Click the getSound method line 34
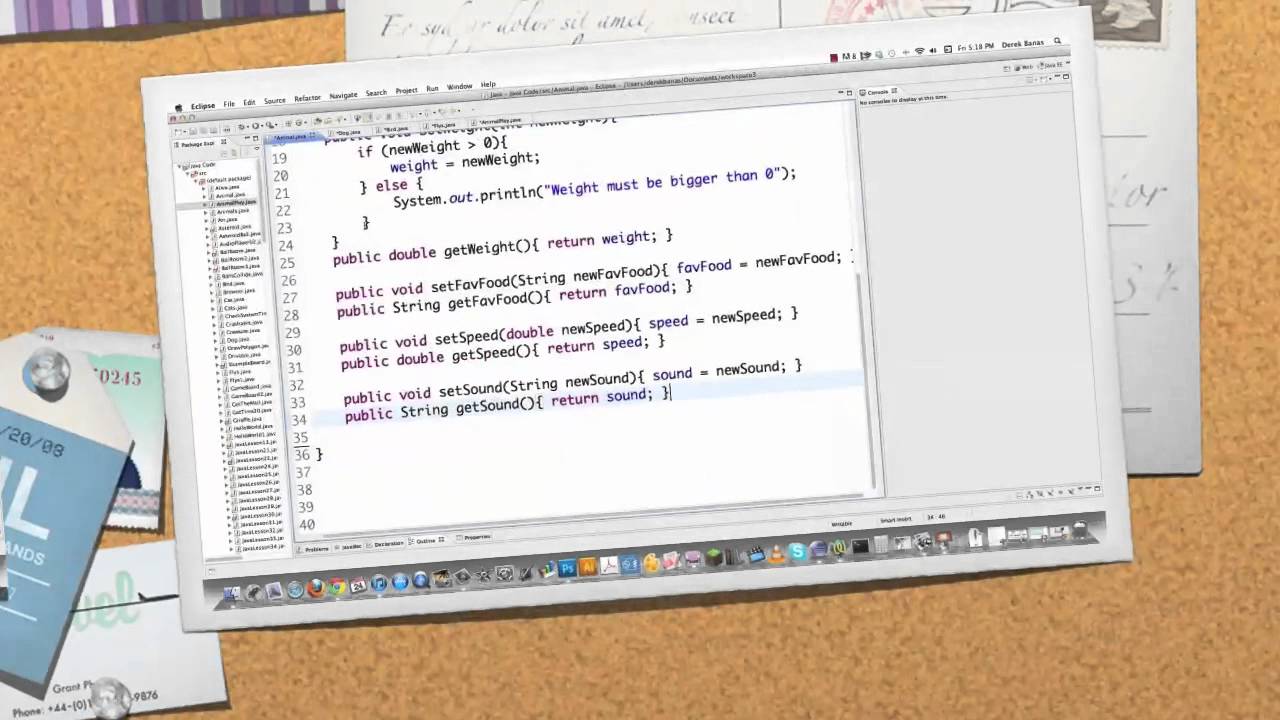Viewport: 1280px width, 720px height. (x=508, y=402)
